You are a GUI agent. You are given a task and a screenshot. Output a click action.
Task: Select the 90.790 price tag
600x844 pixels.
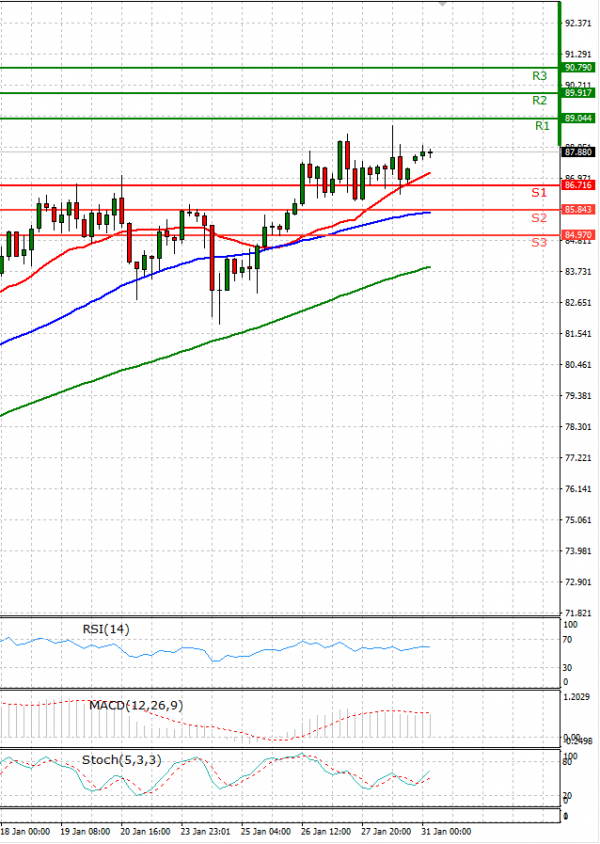click(x=578, y=68)
